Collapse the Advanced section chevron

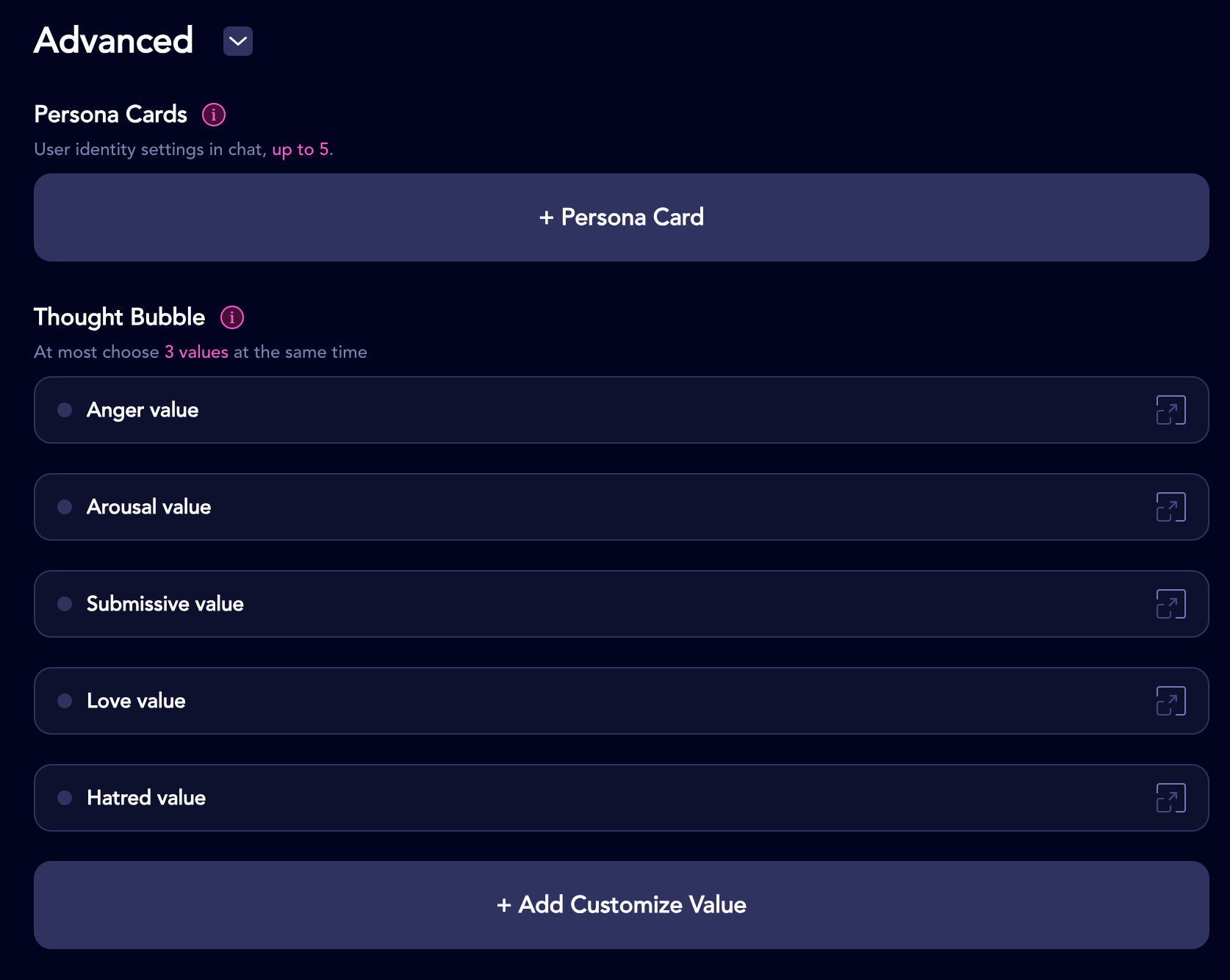pos(238,41)
